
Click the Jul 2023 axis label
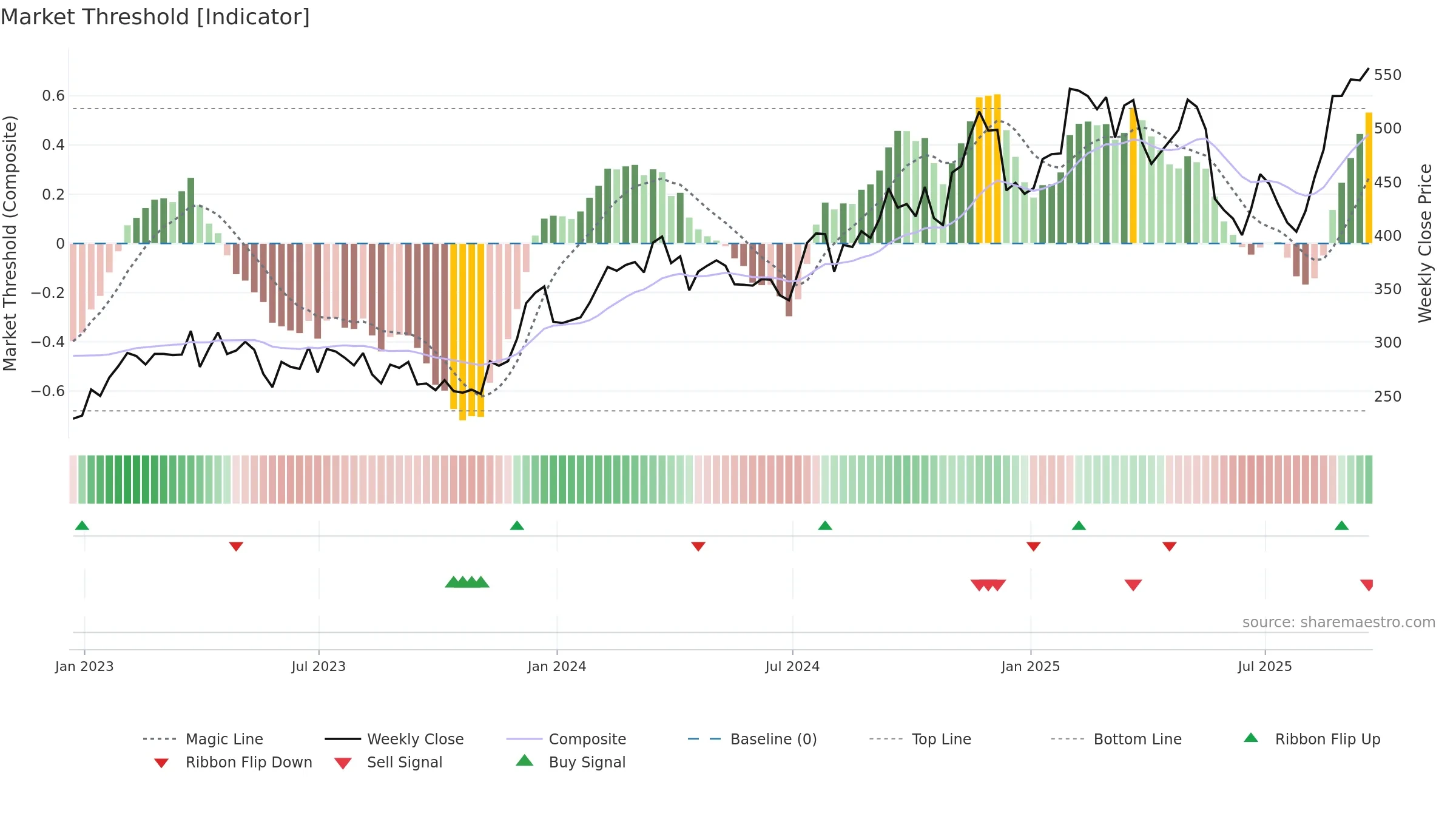click(318, 666)
